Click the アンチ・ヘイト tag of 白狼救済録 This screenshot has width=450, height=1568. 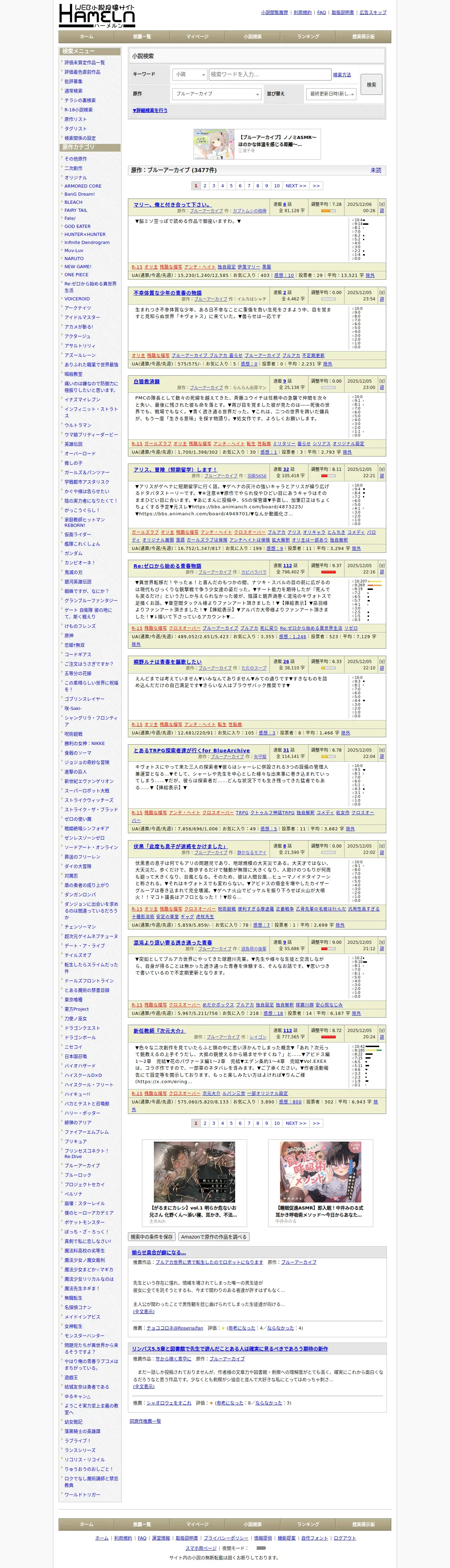(x=229, y=444)
